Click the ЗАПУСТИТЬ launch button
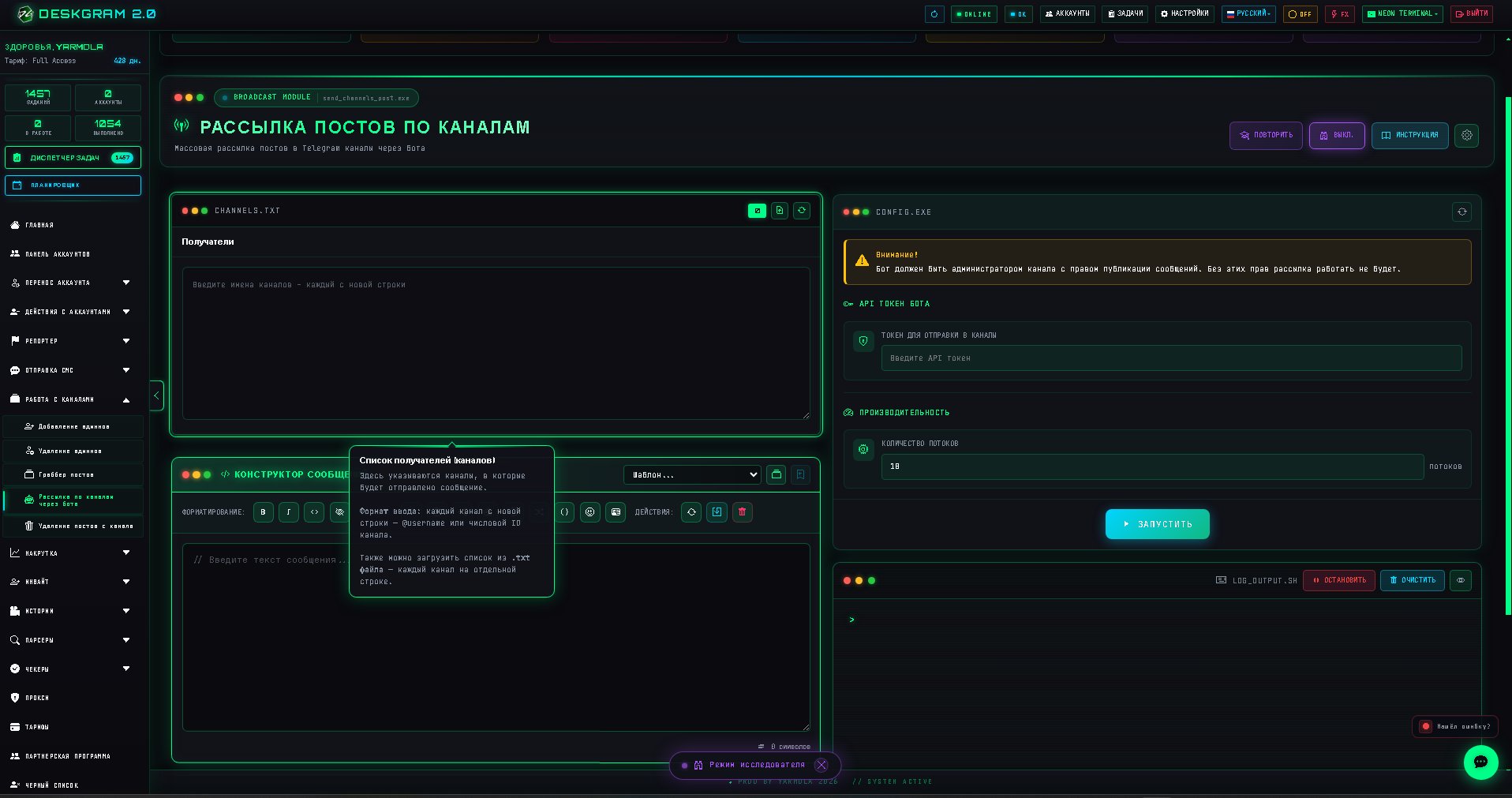This screenshot has height=798, width=1512. (x=1157, y=524)
